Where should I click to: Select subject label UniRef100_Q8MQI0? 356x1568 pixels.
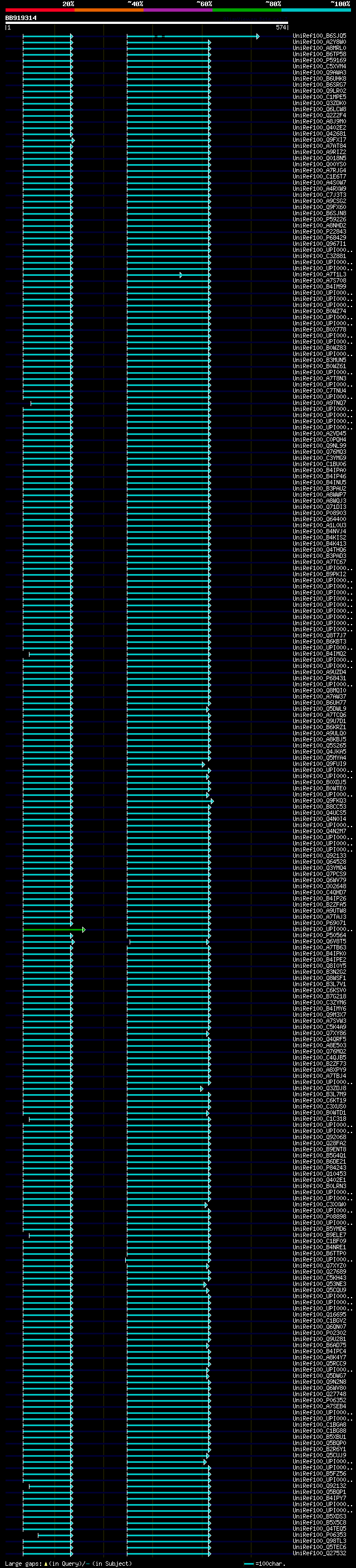[319, 691]
